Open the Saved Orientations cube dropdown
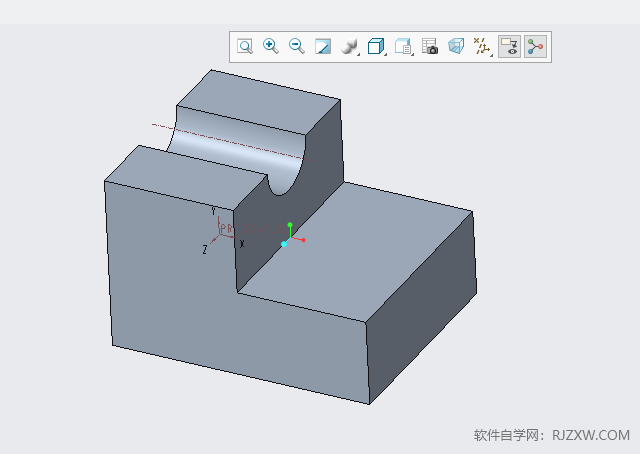The width and height of the screenshot is (640, 454). click(x=377, y=47)
